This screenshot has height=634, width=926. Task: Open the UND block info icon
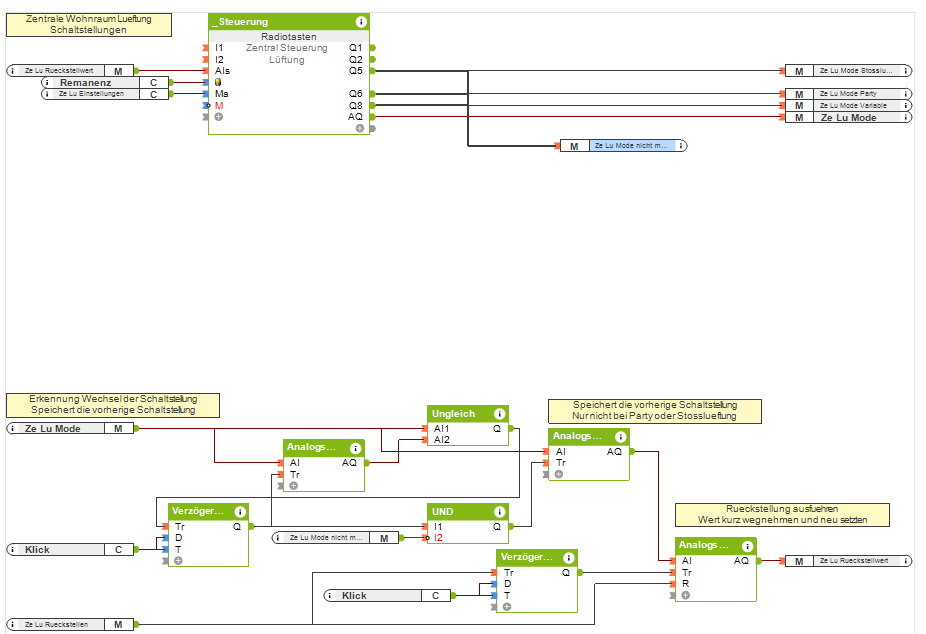[500, 512]
